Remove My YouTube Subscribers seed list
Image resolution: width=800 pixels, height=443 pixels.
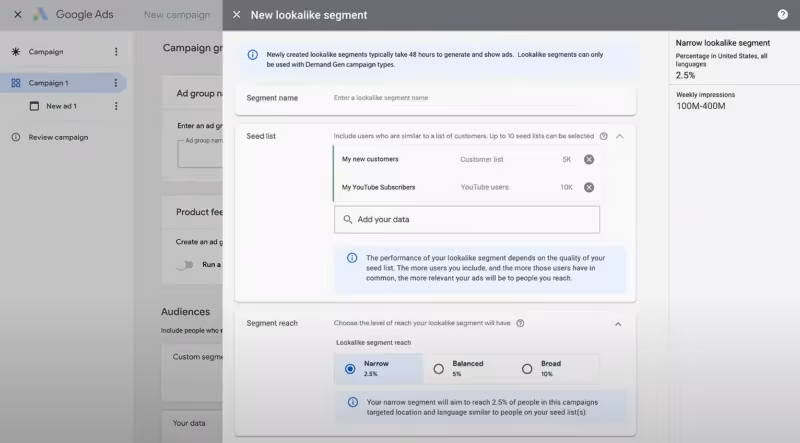click(x=589, y=187)
